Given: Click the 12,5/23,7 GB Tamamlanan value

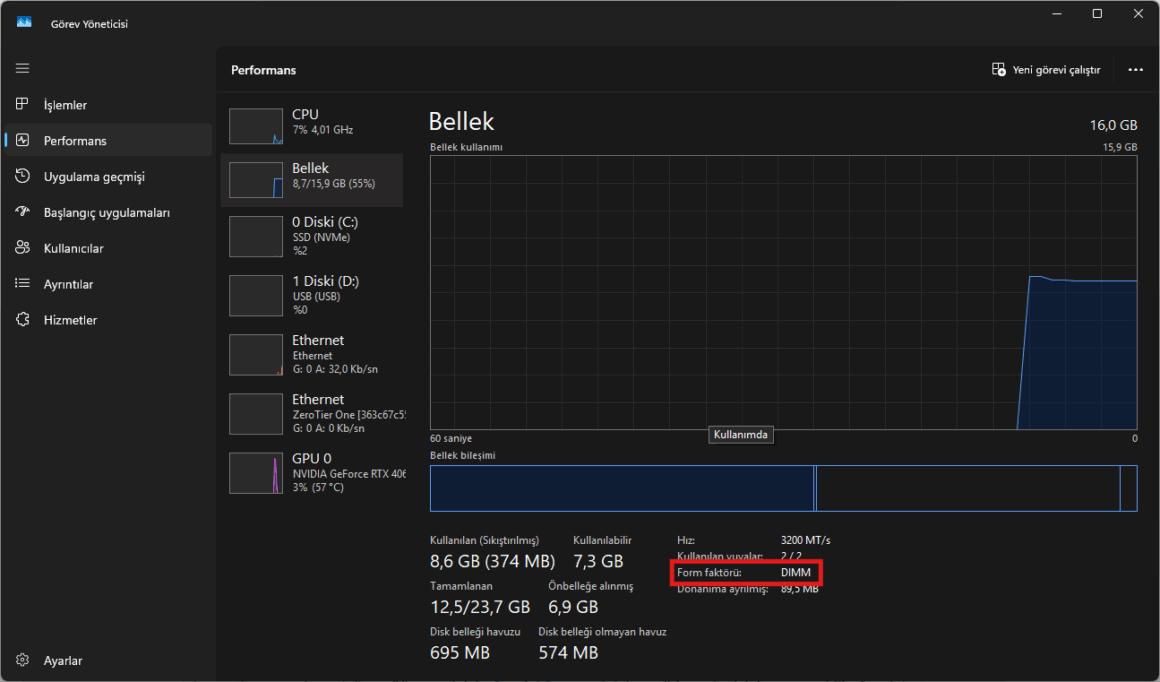Looking at the screenshot, I should (479, 607).
